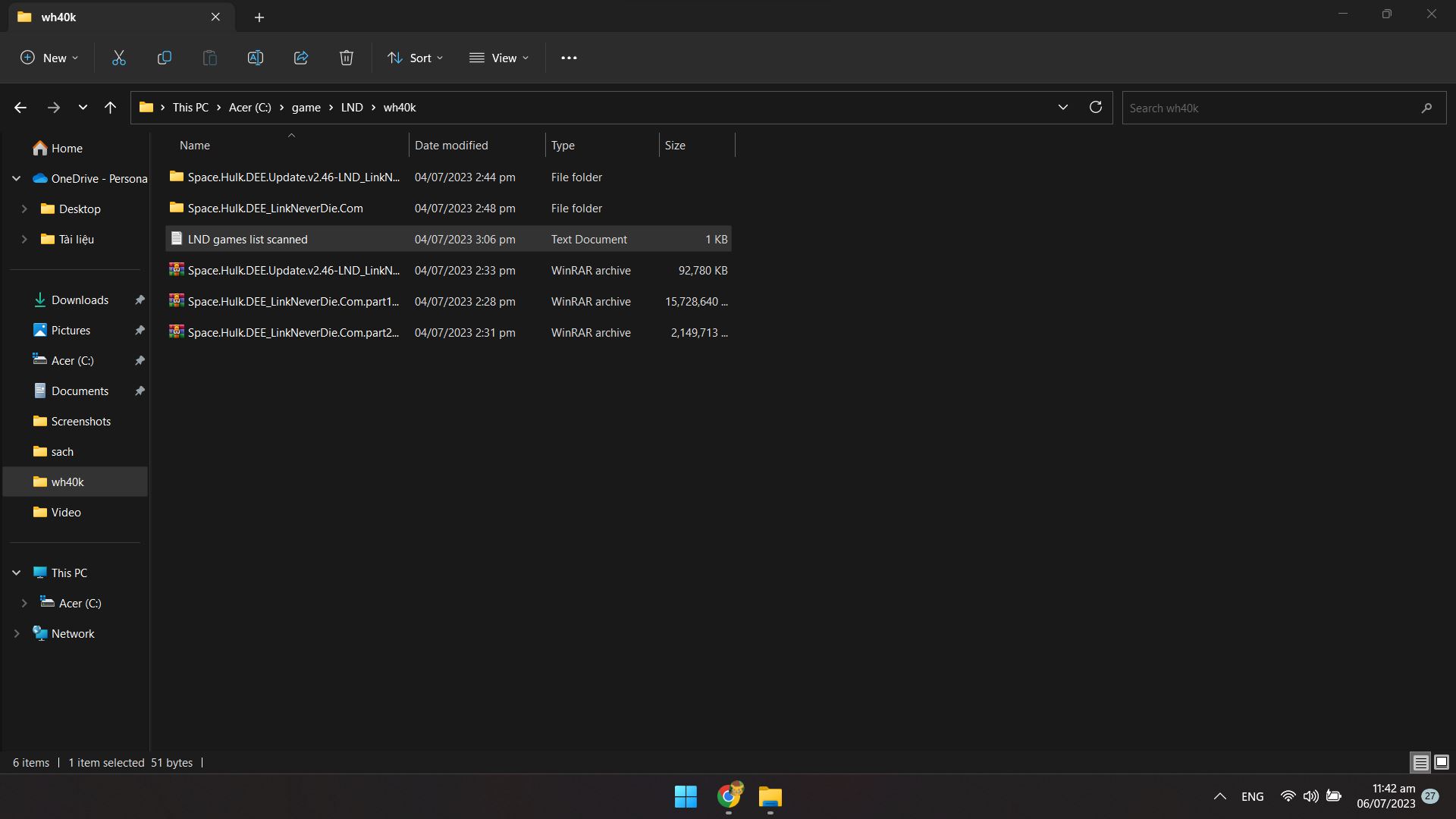The image size is (1456, 819).
Task: Open the New item menu
Action: pos(49,58)
